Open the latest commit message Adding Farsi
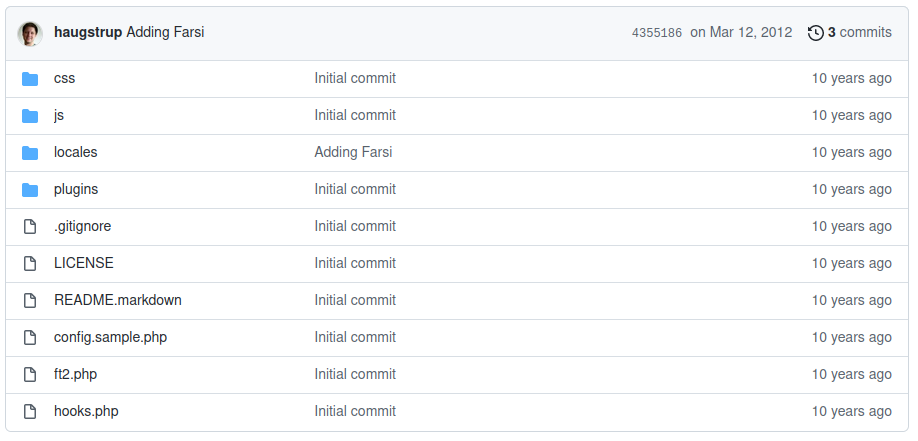 tap(165, 33)
